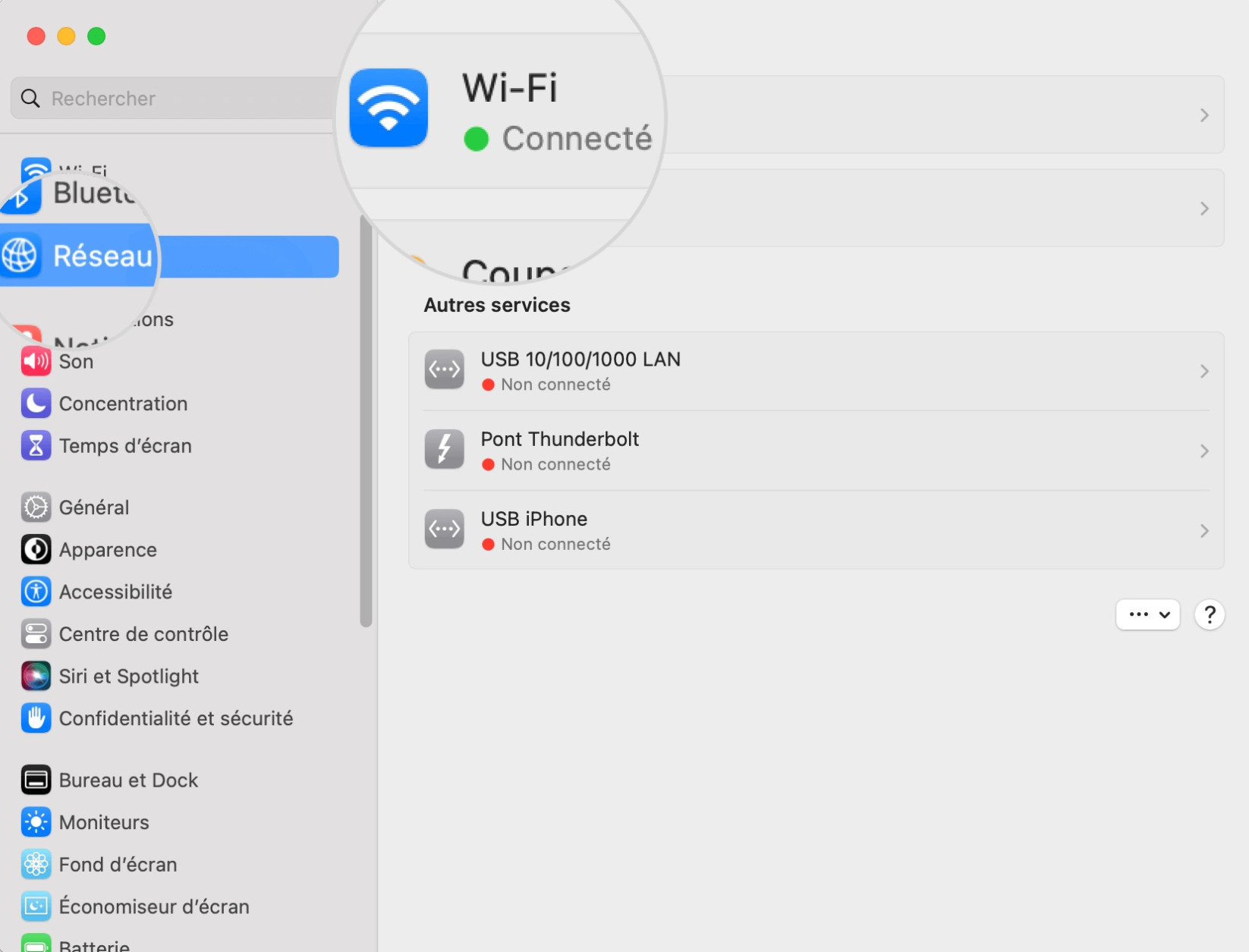Open the Pont Thunderbolt row chevron
Viewport: 1249px width, 952px height.
(x=1204, y=451)
